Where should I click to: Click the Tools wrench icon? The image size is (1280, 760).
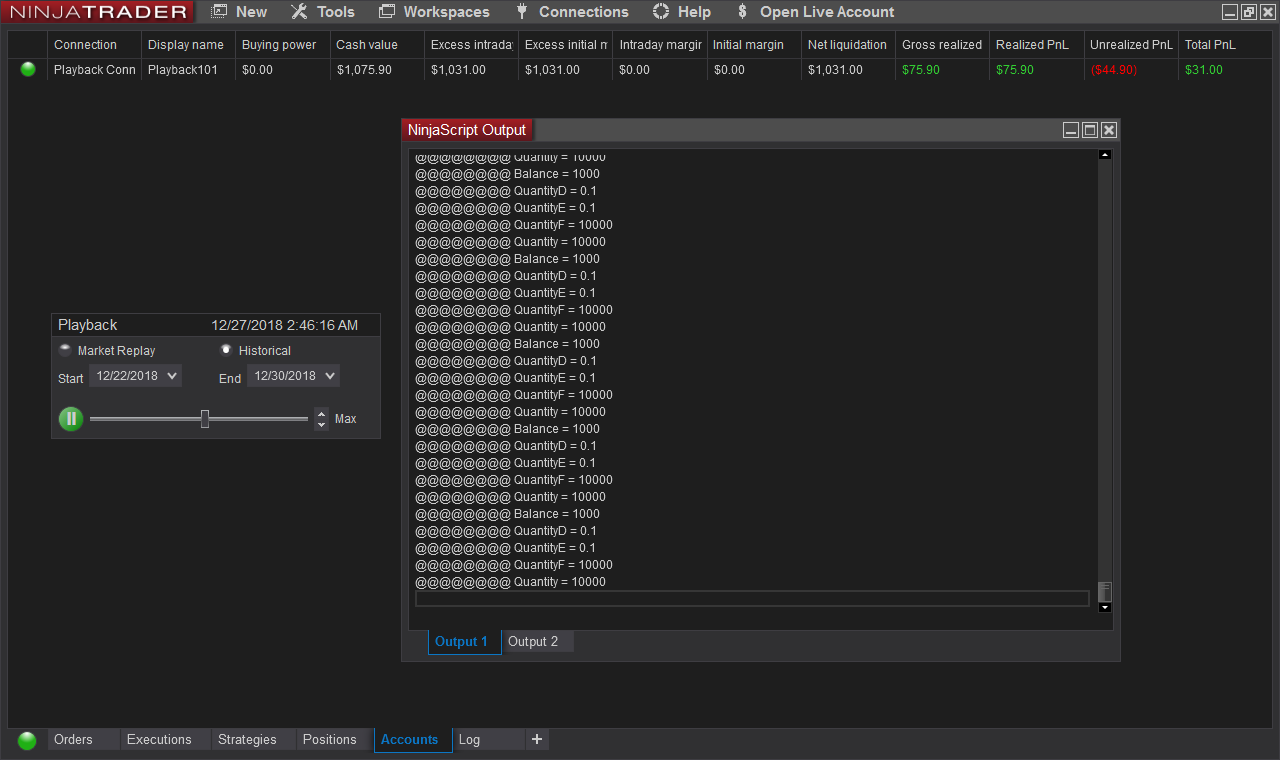(299, 12)
